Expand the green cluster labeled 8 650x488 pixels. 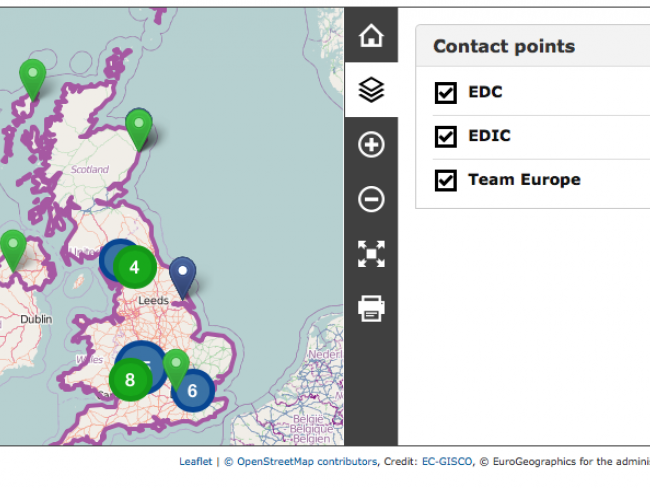coord(129,379)
